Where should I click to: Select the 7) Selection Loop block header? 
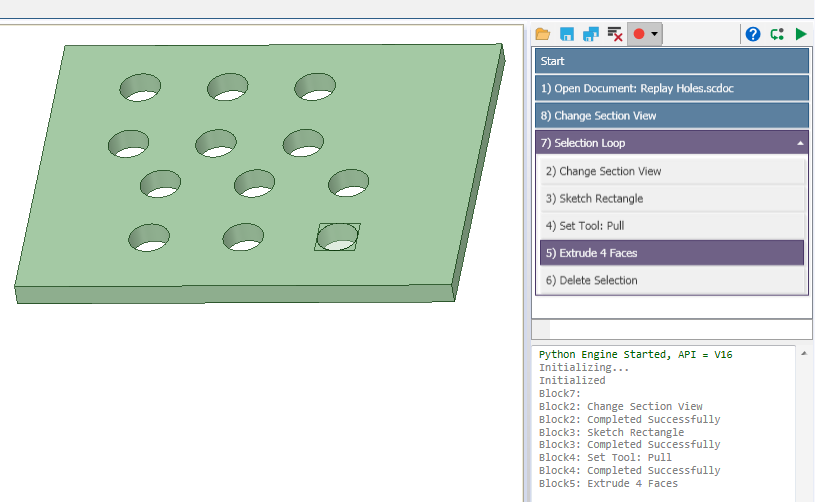click(x=672, y=143)
